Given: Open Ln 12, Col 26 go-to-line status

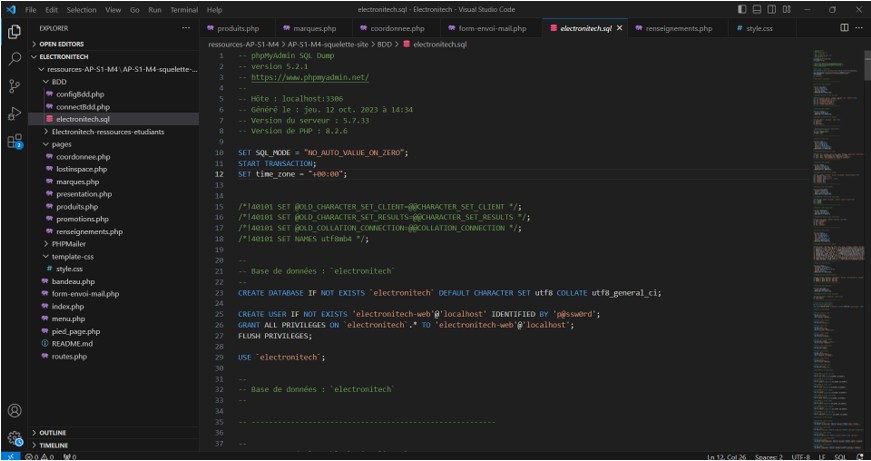Looking at the screenshot, I should 726,457.
